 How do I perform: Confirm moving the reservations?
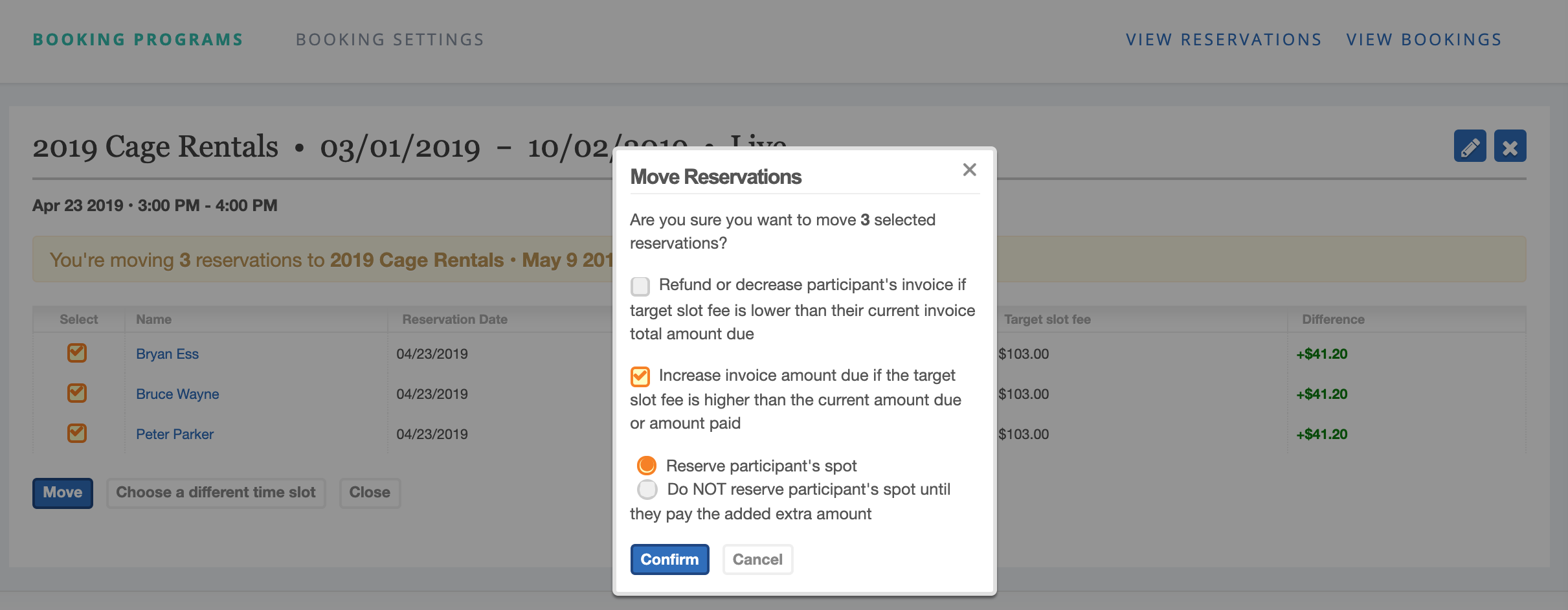pyautogui.click(x=669, y=559)
